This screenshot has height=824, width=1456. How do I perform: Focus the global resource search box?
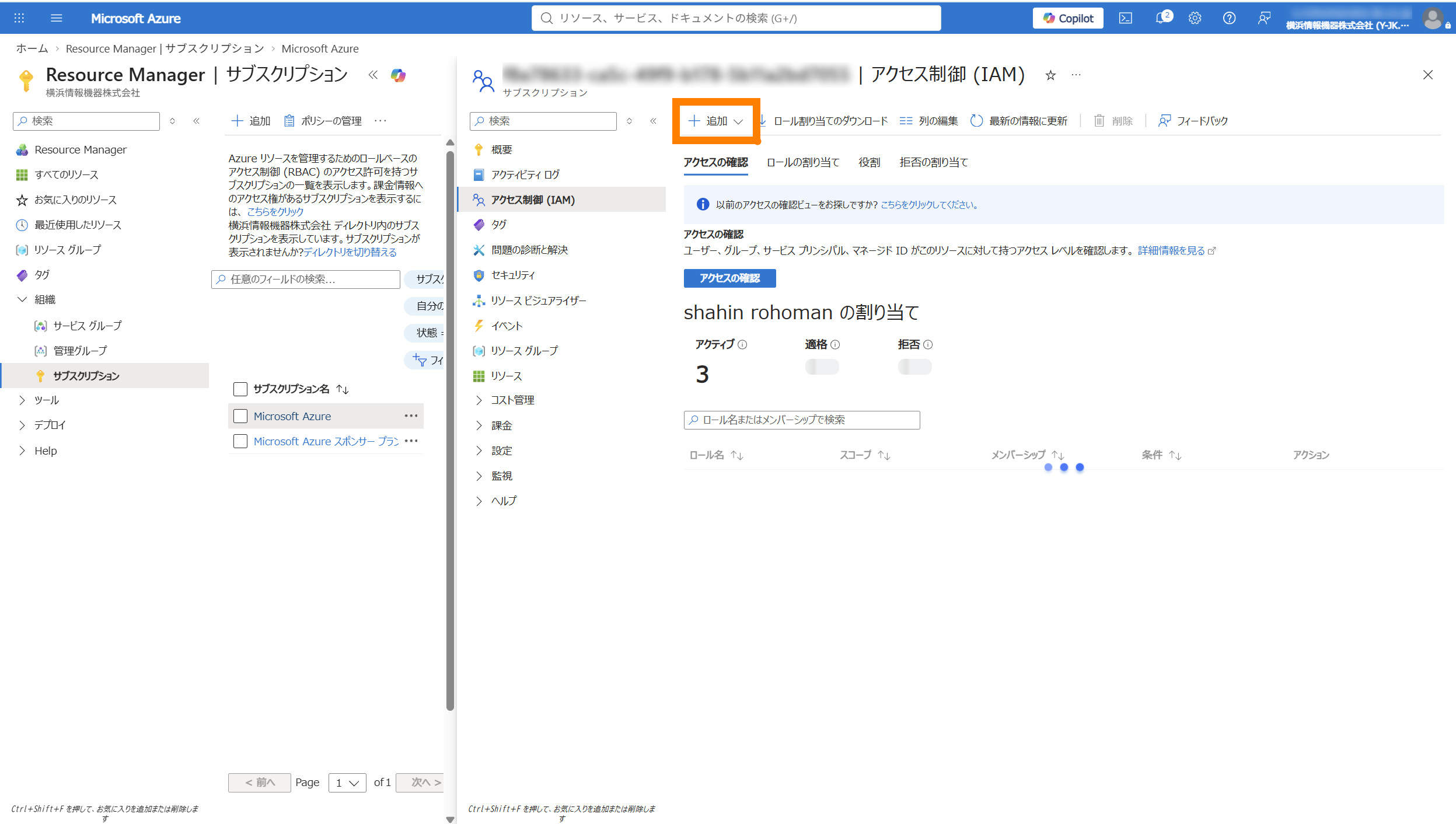pos(736,18)
